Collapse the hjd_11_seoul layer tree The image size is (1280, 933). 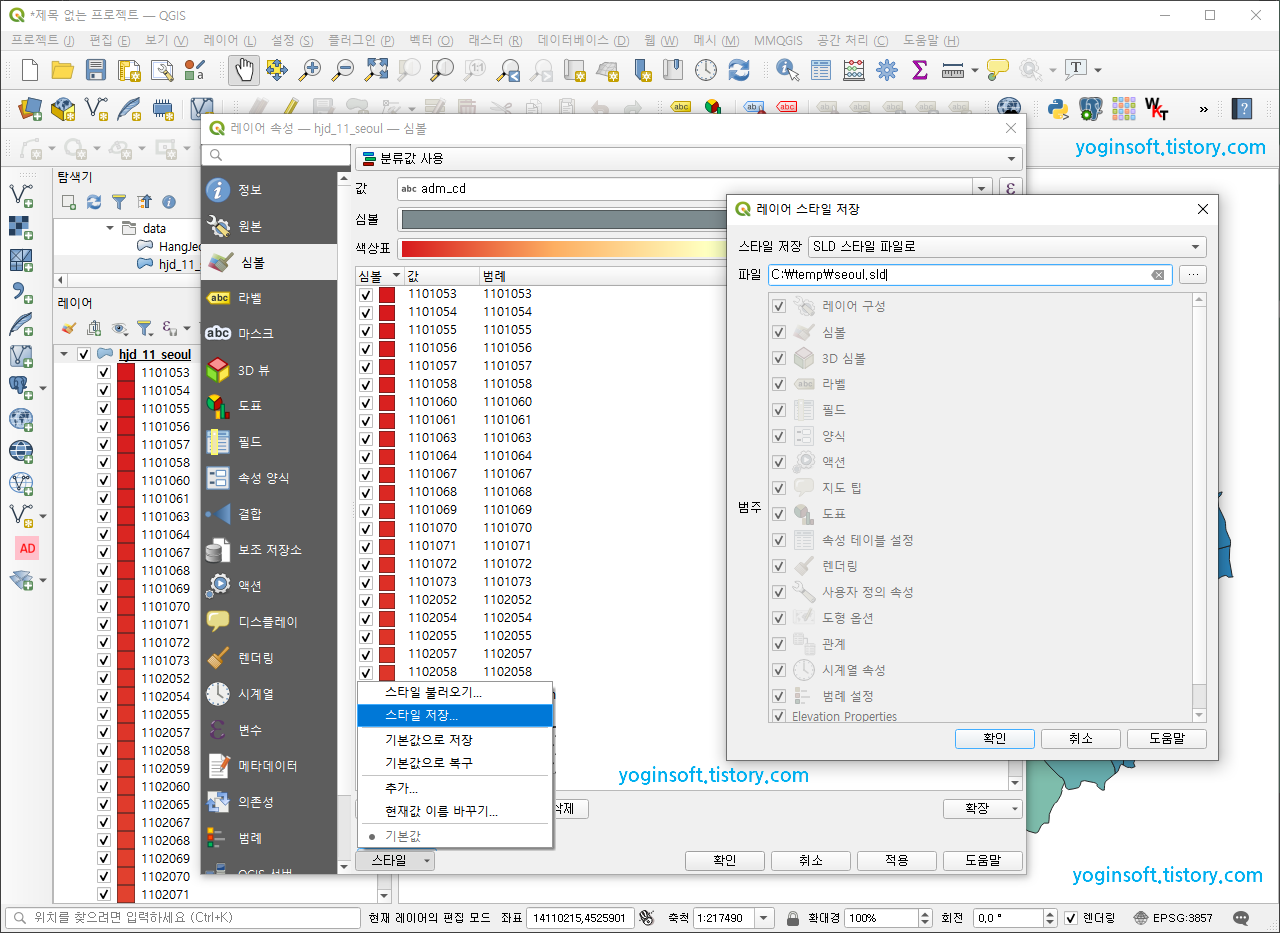coord(65,354)
